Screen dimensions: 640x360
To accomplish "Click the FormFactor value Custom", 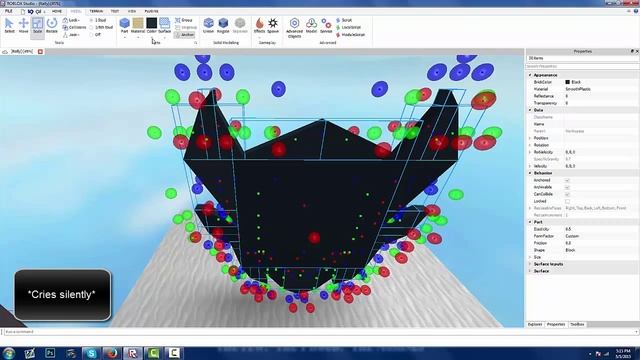I will tap(572, 236).
